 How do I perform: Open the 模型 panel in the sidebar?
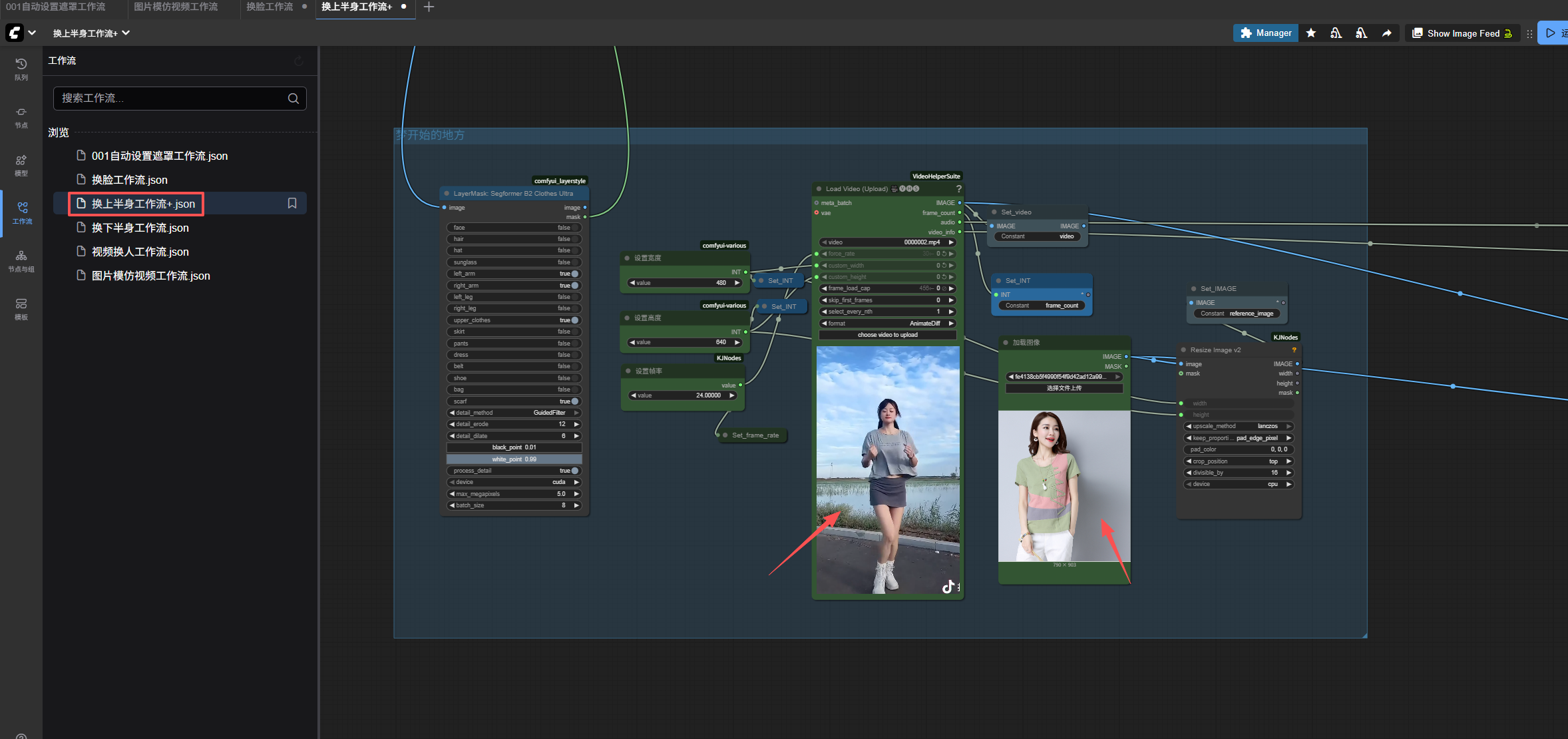[21, 165]
